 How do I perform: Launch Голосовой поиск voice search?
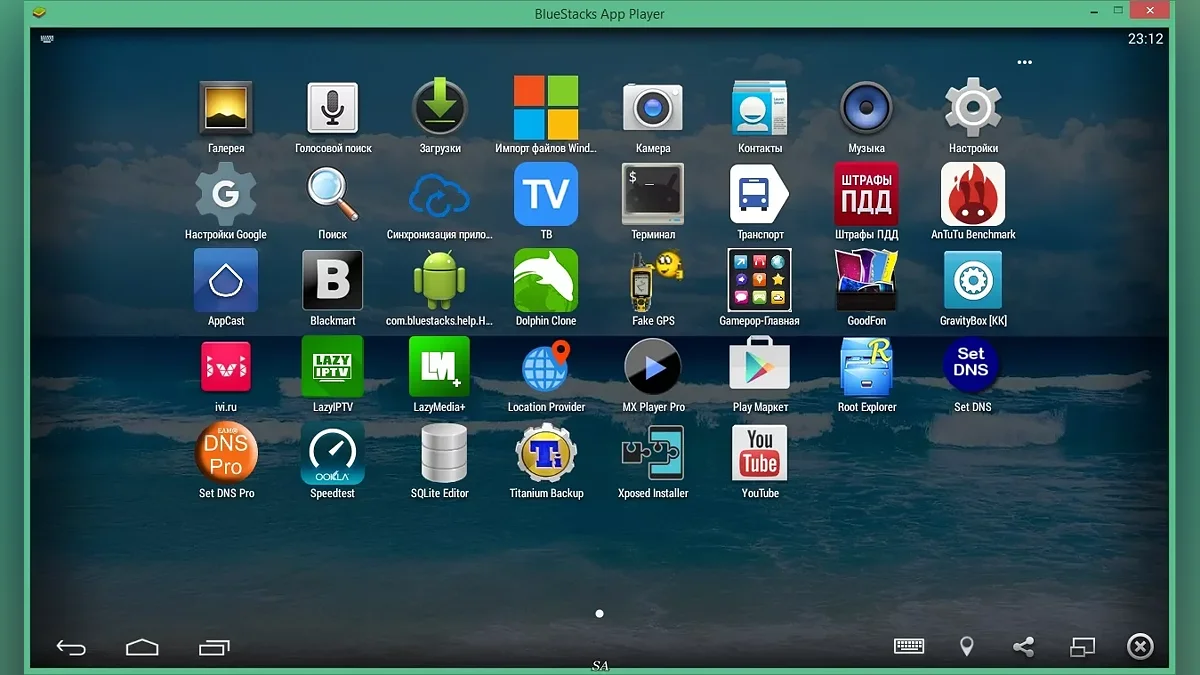click(x=333, y=108)
